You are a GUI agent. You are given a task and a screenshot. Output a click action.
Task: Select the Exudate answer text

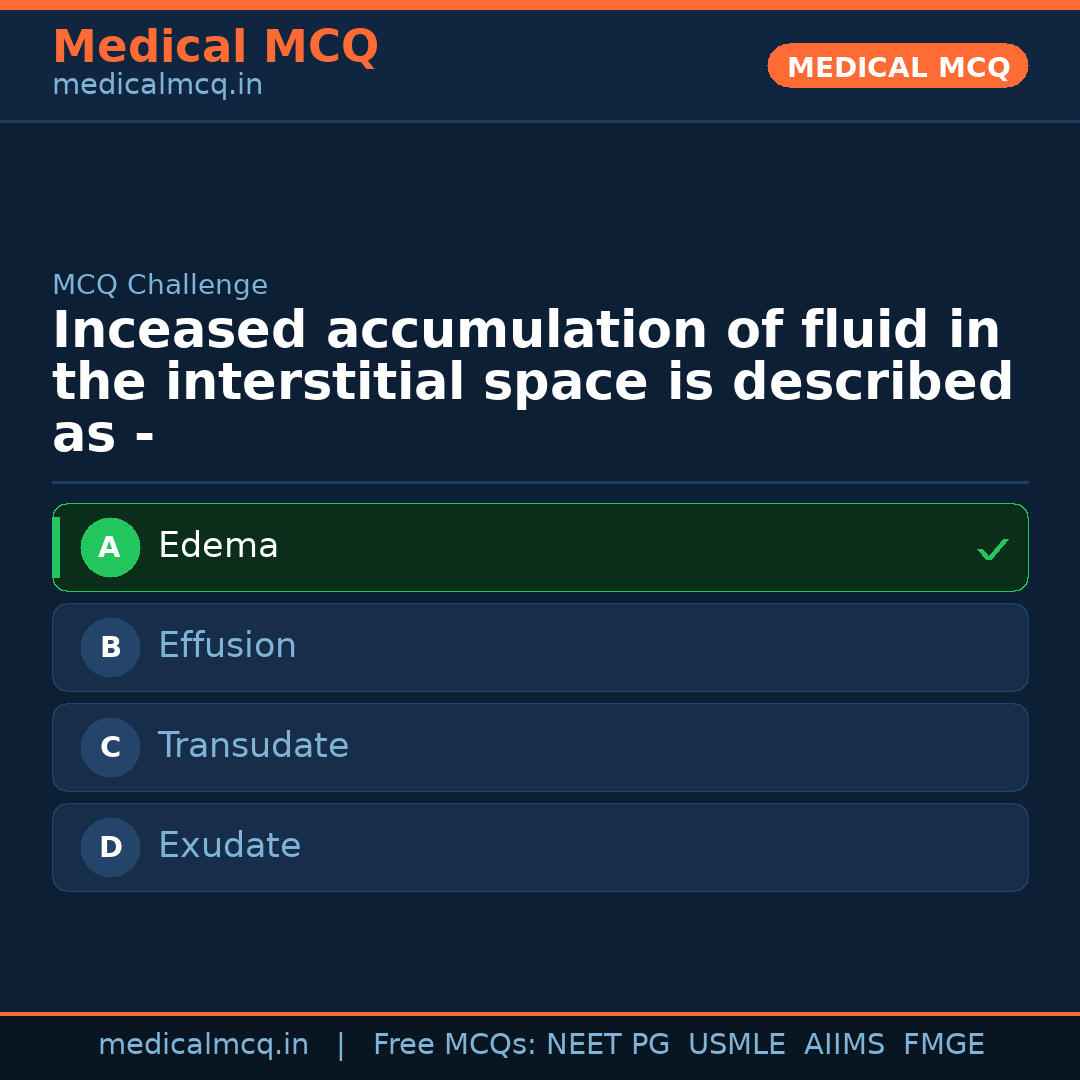[x=229, y=846]
